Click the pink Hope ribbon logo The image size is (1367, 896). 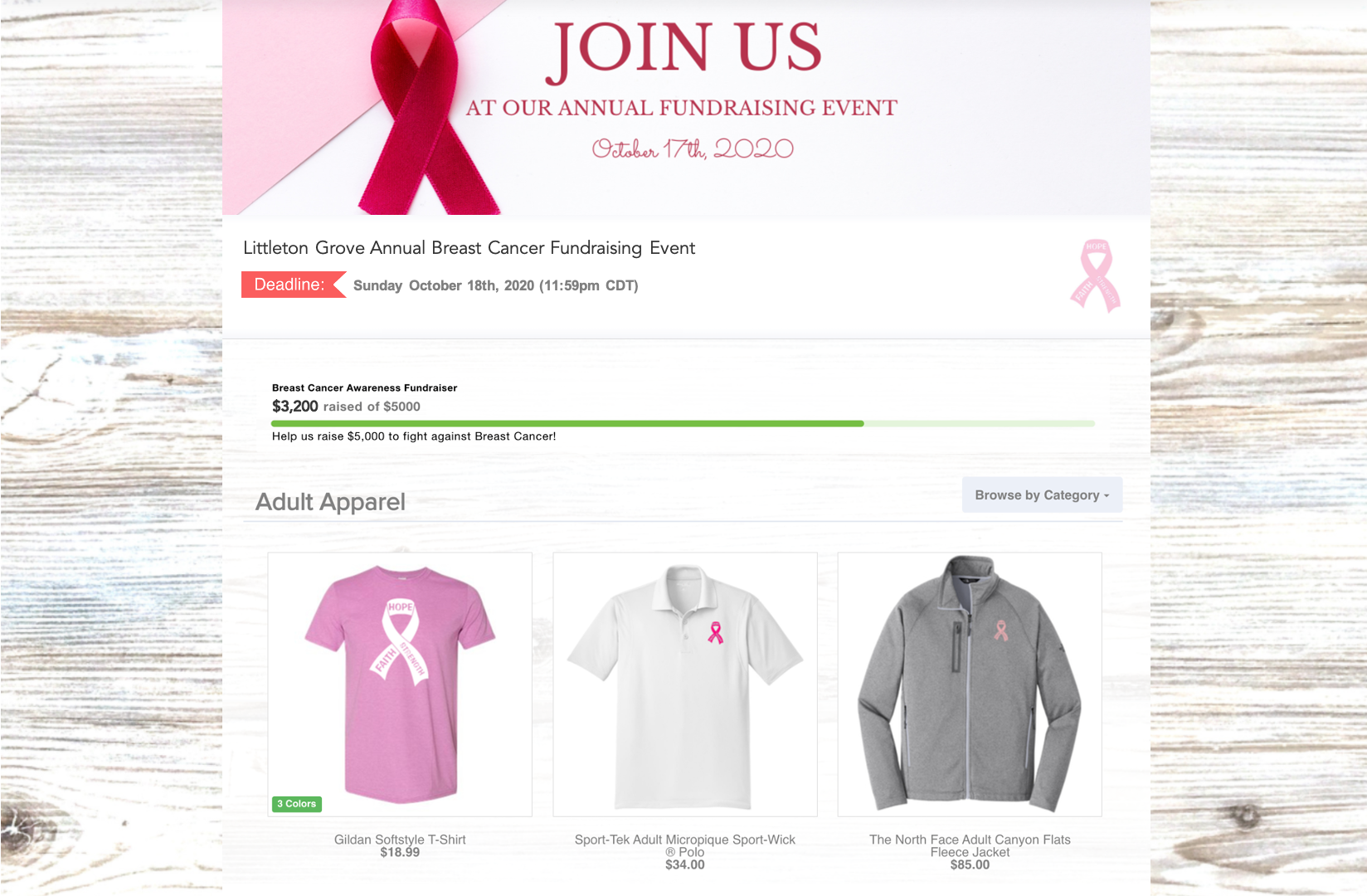(1095, 276)
